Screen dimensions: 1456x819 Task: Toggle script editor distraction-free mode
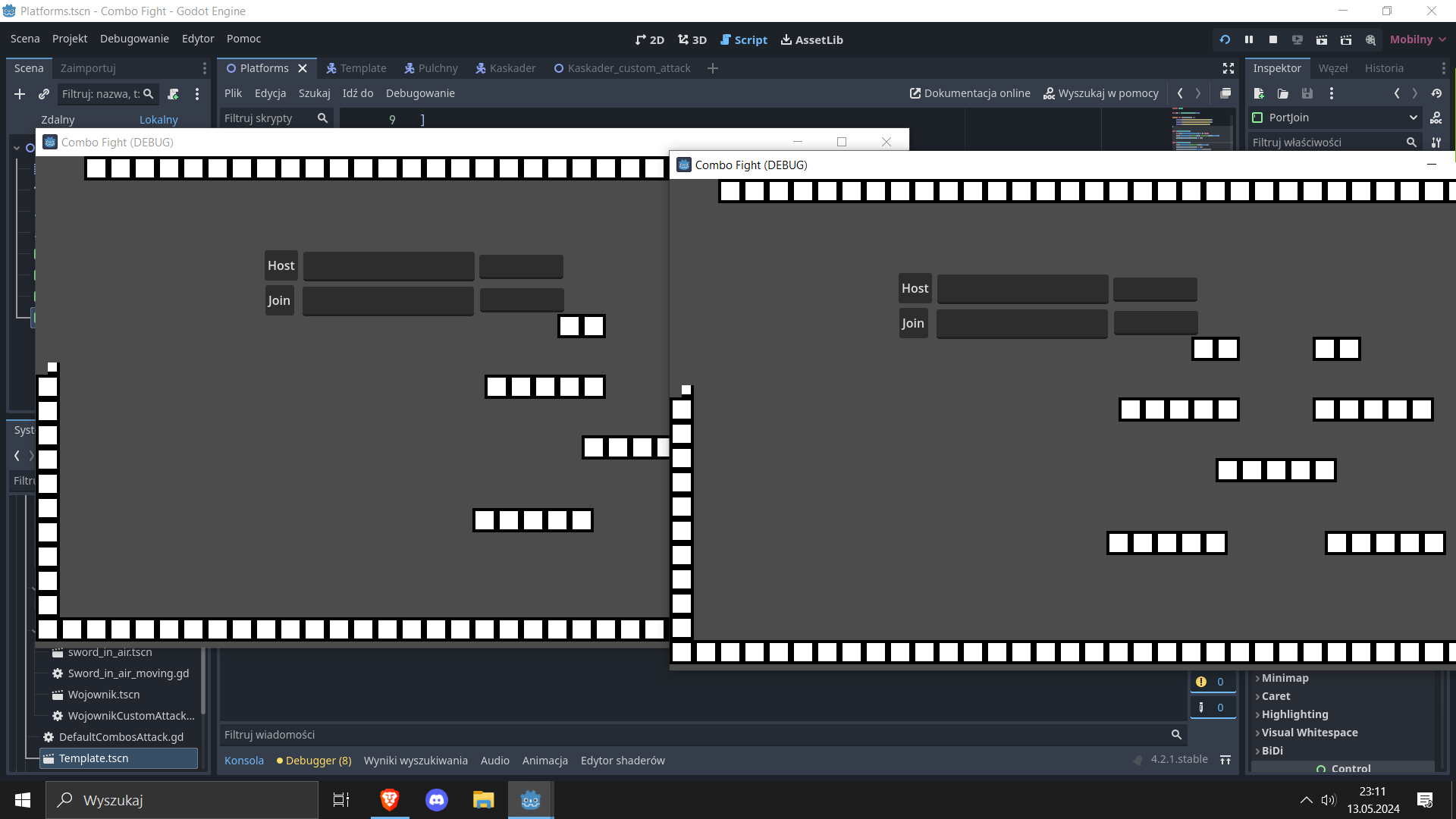pyautogui.click(x=1228, y=68)
